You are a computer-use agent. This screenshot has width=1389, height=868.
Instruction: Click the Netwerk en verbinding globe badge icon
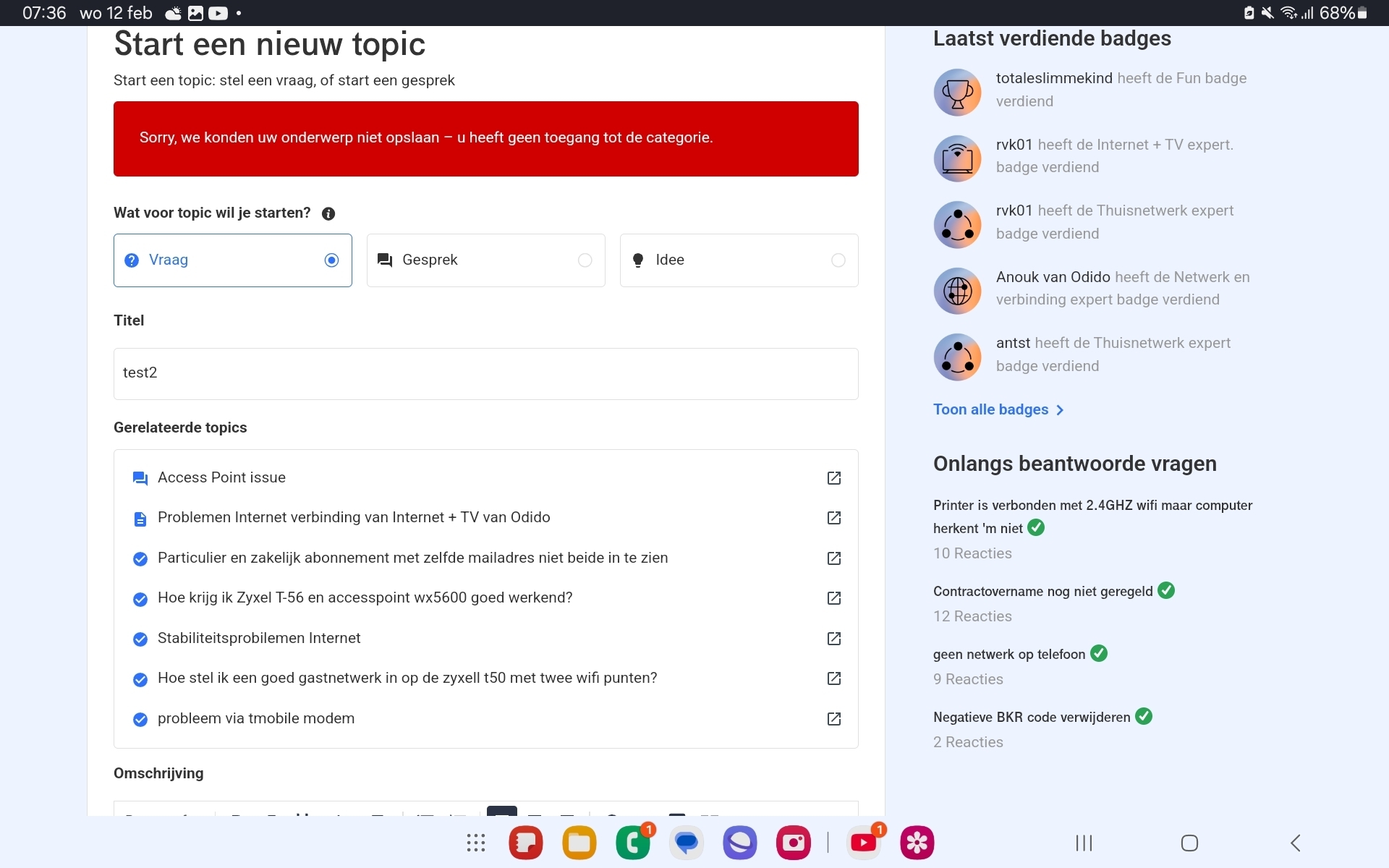pos(957,291)
